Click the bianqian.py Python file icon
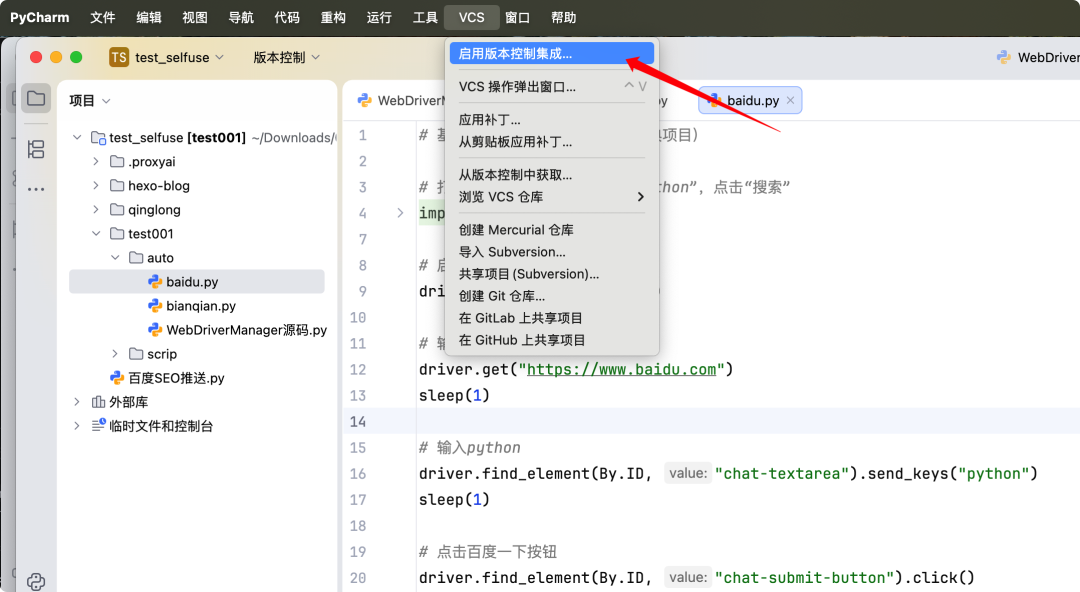Viewport: 1080px width, 592px height. point(155,305)
